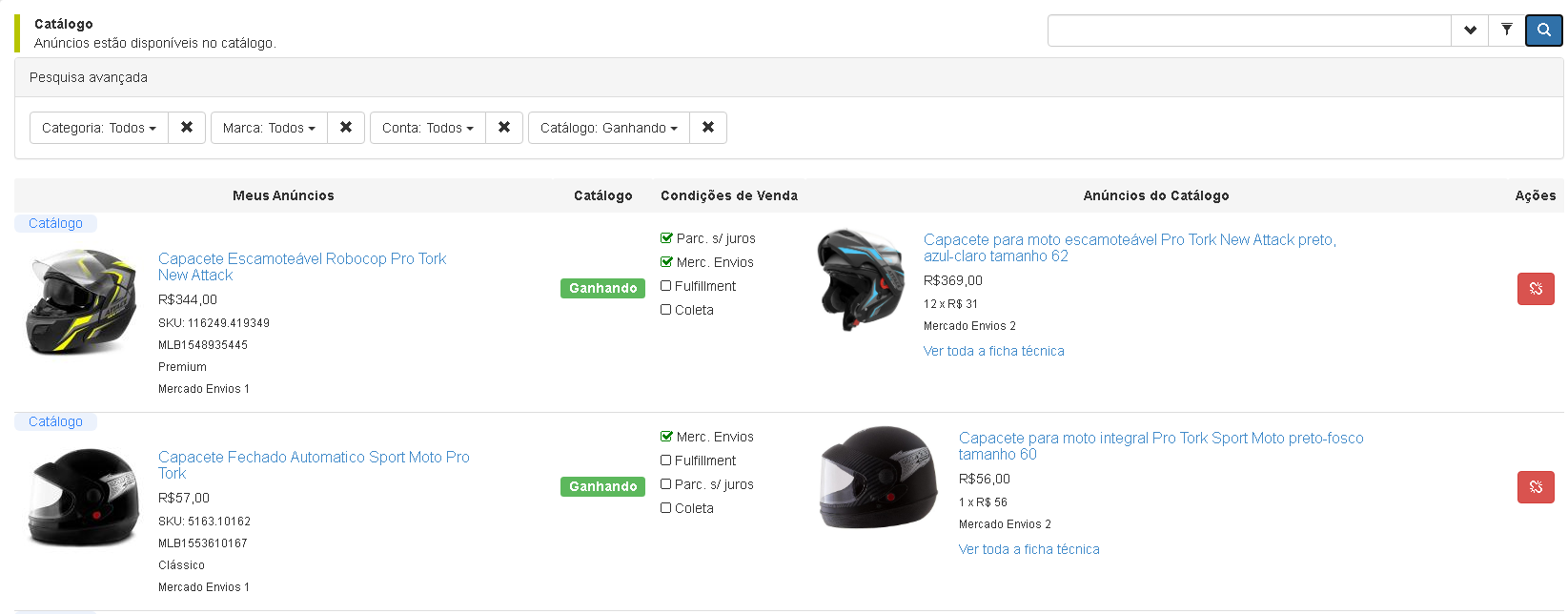Check Coleta for Sport Moto helmet
The height and width of the screenshot is (614, 1568).
click(666, 507)
